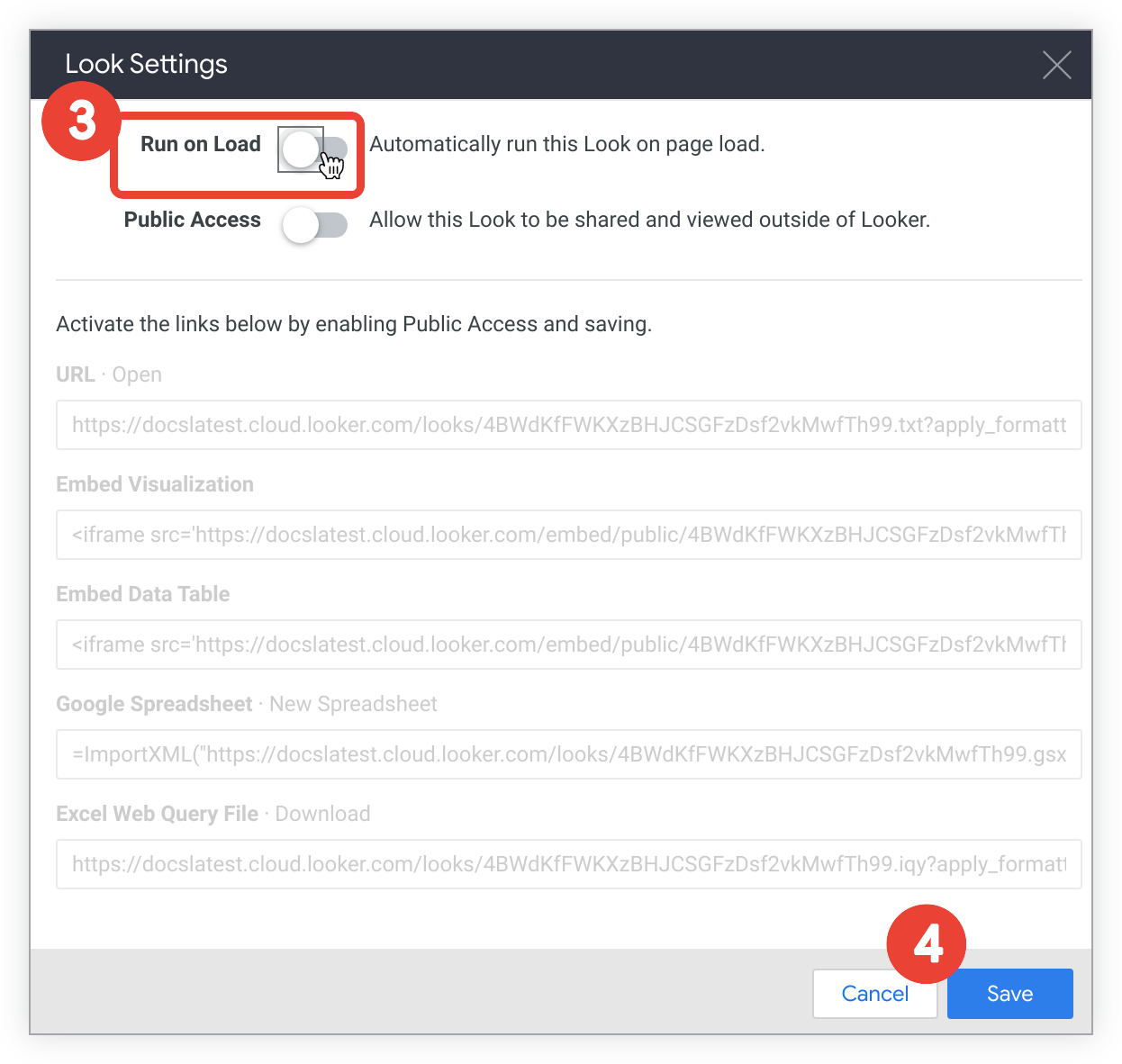Viewport: 1122px width, 1064px height.
Task: Open the New Spreadsheet link
Action: 353,704
